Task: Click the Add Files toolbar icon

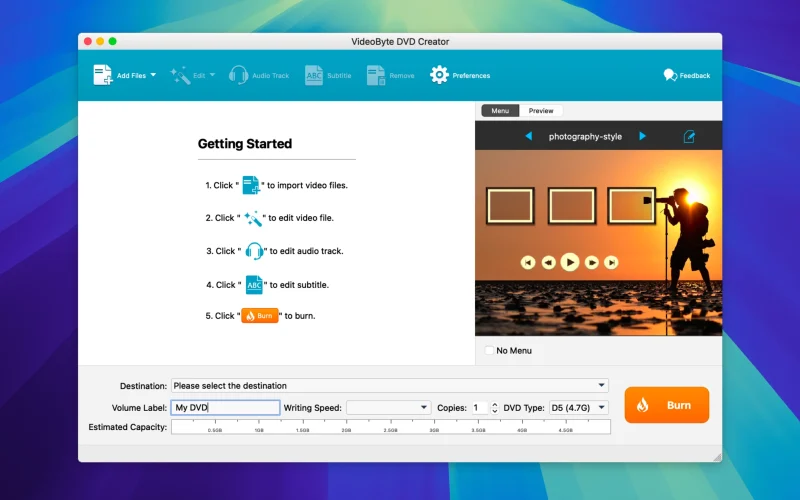Action: pos(103,75)
